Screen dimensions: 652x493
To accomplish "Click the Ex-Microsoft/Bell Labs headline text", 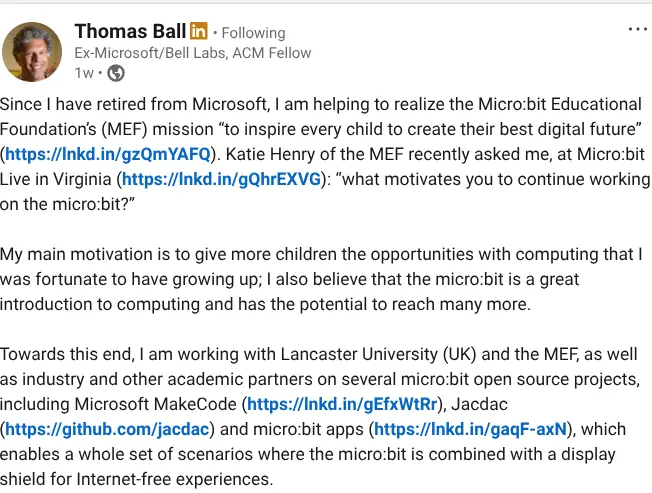I will [192, 53].
